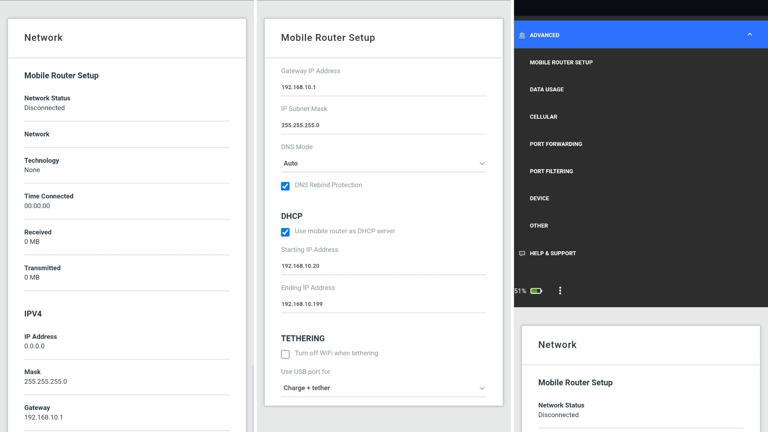The width and height of the screenshot is (768, 432).
Task: Click Network Status Disconnected in bottom-right panel
Action: [558, 415]
